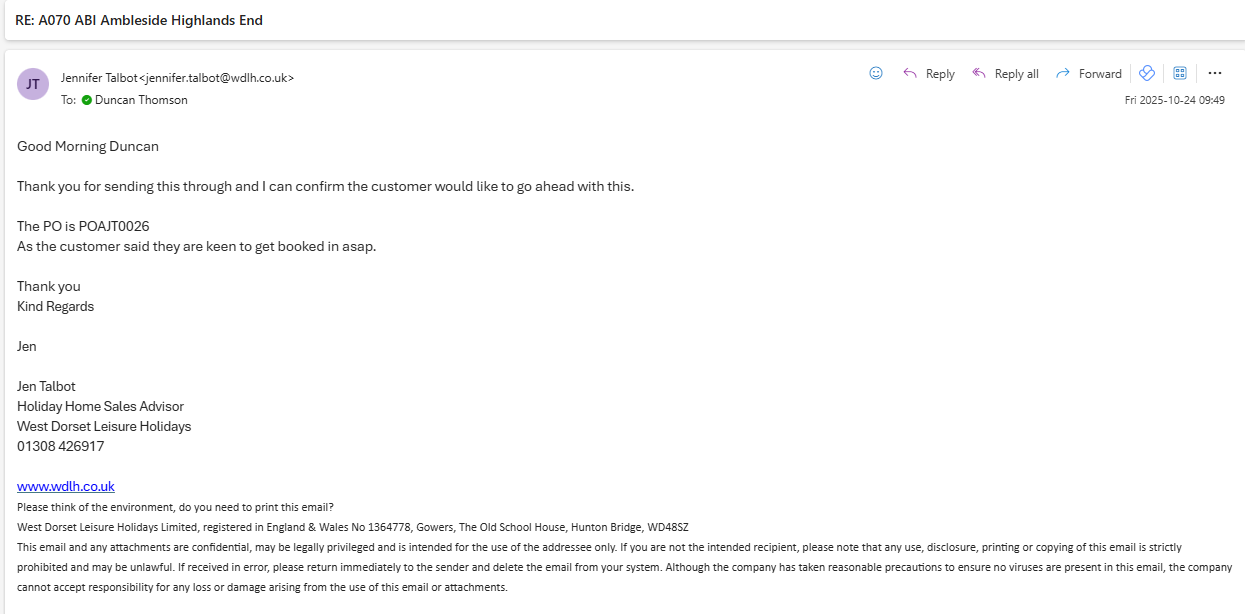This screenshot has height=614, width=1245.
Task: Click the email timestamp Fri 2025-10-24
Action: tap(1174, 100)
